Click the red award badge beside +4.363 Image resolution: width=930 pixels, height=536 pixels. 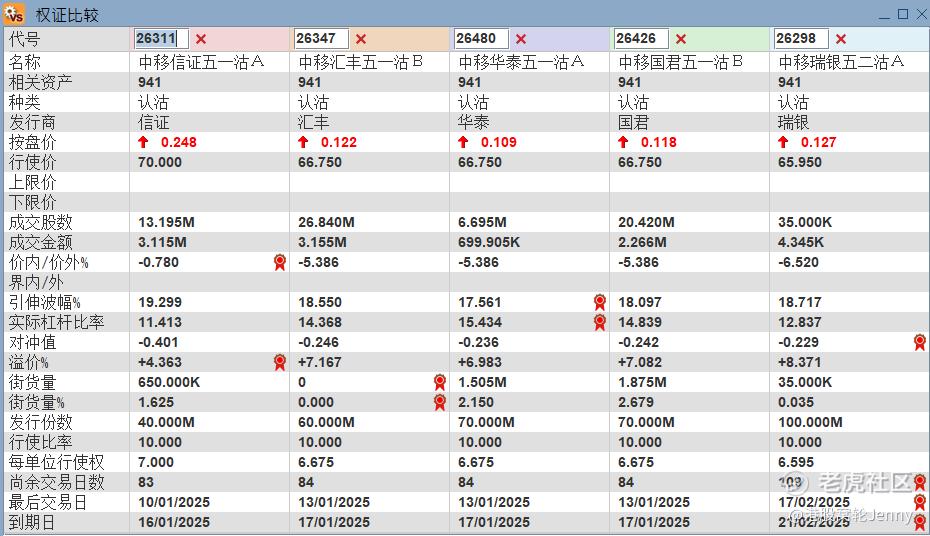[280, 362]
